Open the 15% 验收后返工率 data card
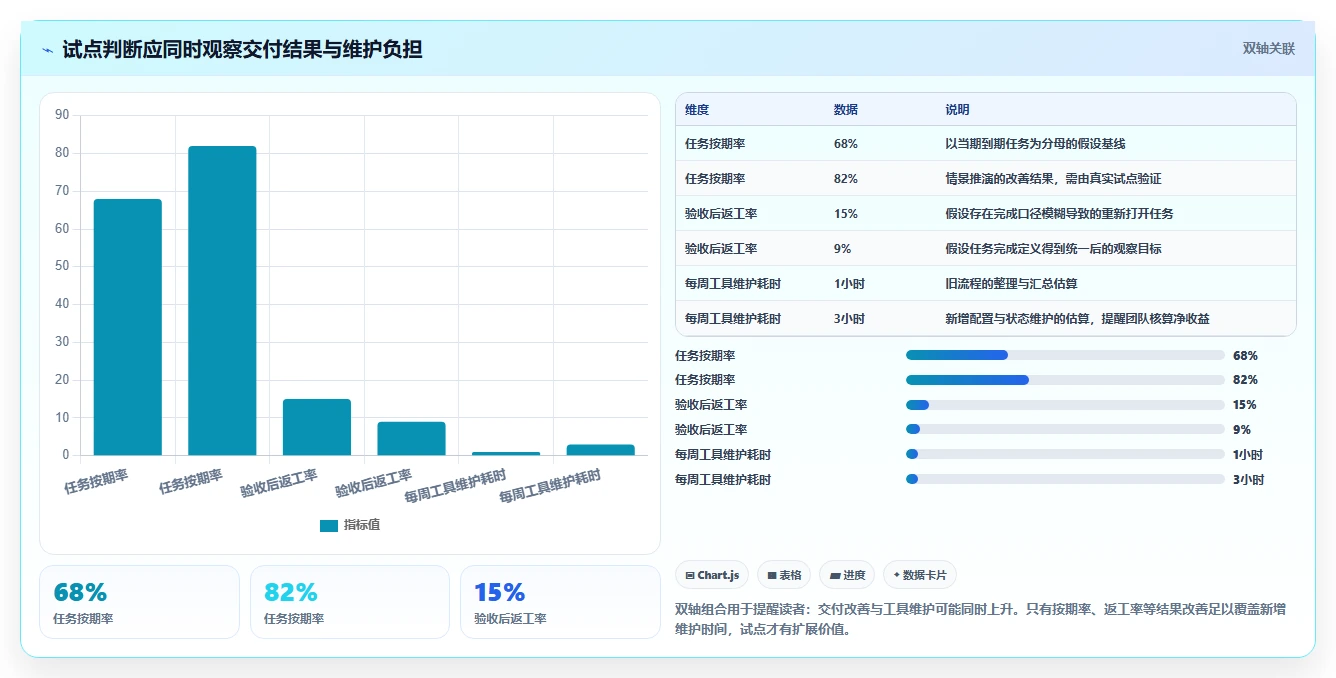 tap(560, 602)
